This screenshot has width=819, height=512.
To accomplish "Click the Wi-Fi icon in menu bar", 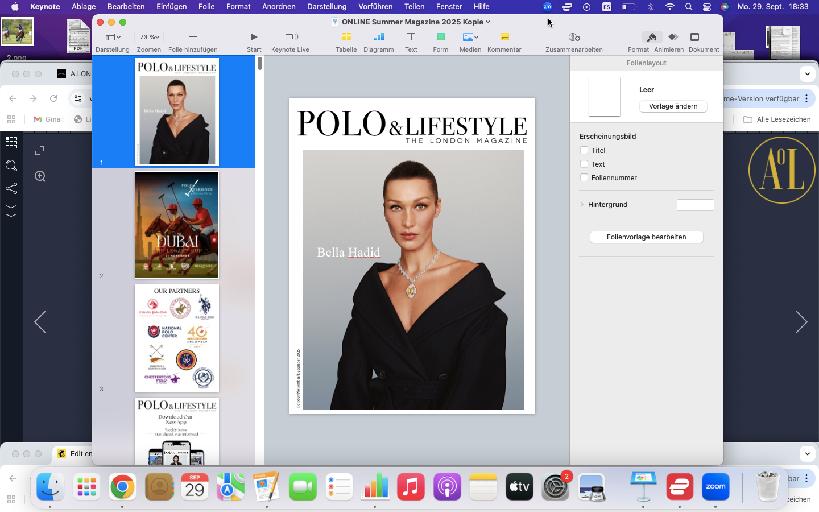I will pyautogui.click(x=670, y=6).
